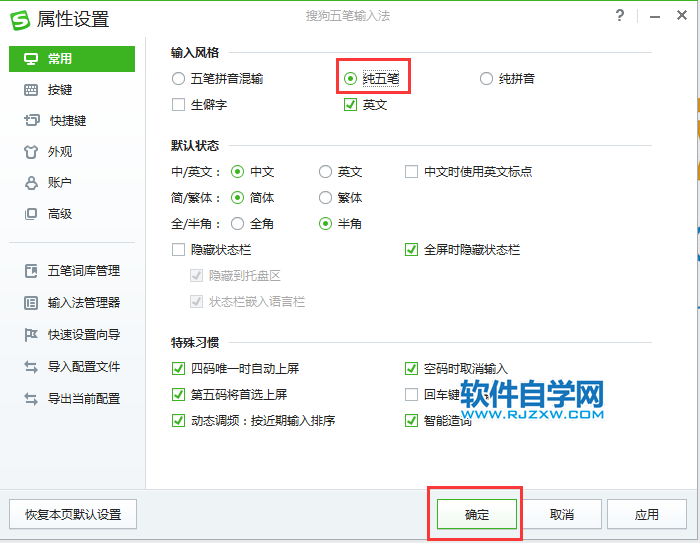Click the arrows icon beside 导入配置文件
The width and height of the screenshot is (700, 543).
click(31, 367)
